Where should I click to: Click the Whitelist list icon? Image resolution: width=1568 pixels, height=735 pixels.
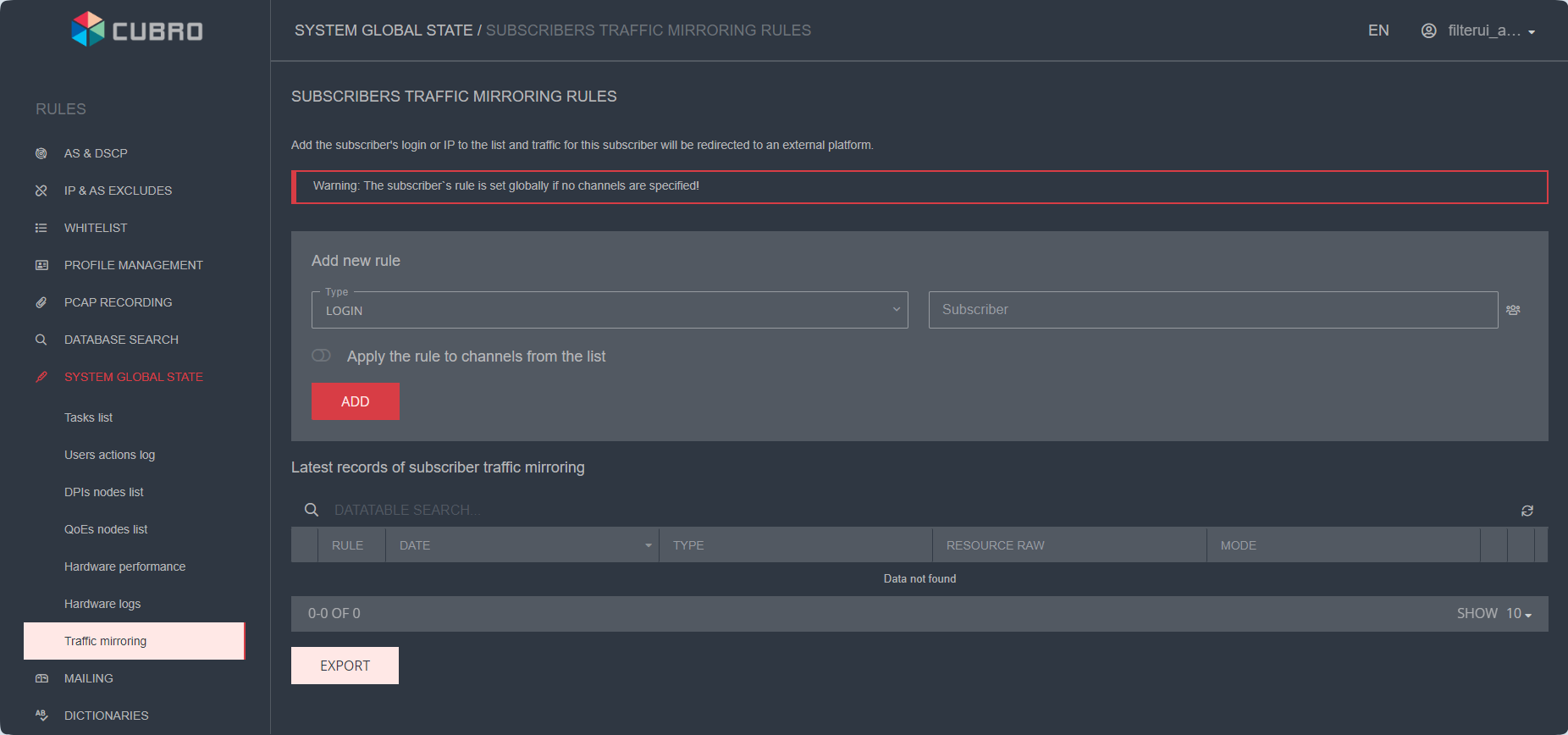tap(41, 228)
